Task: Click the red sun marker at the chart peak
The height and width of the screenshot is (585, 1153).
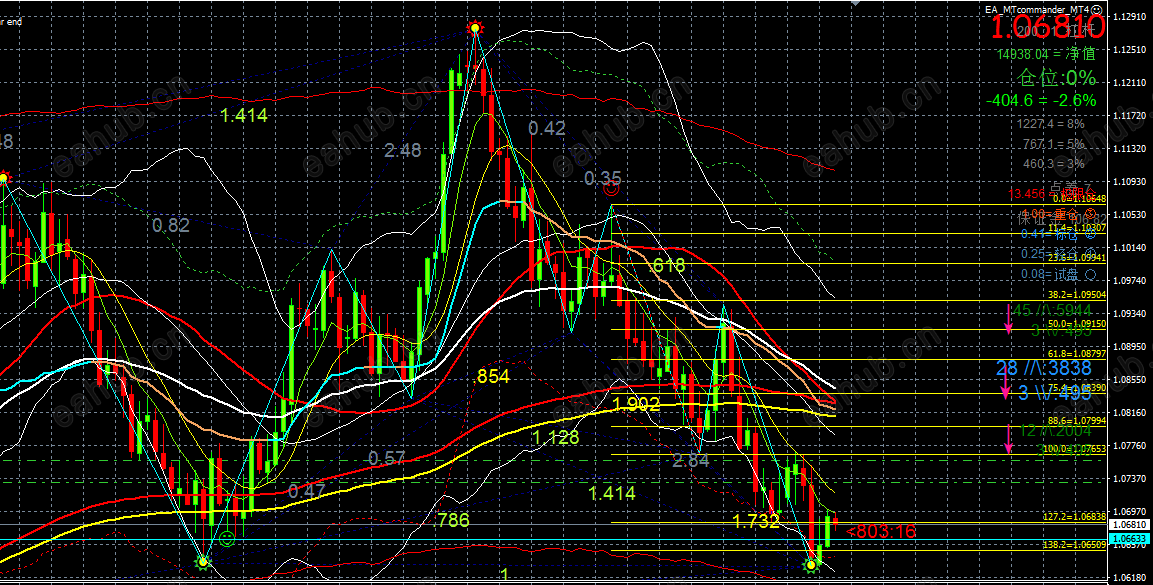Action: click(475, 29)
